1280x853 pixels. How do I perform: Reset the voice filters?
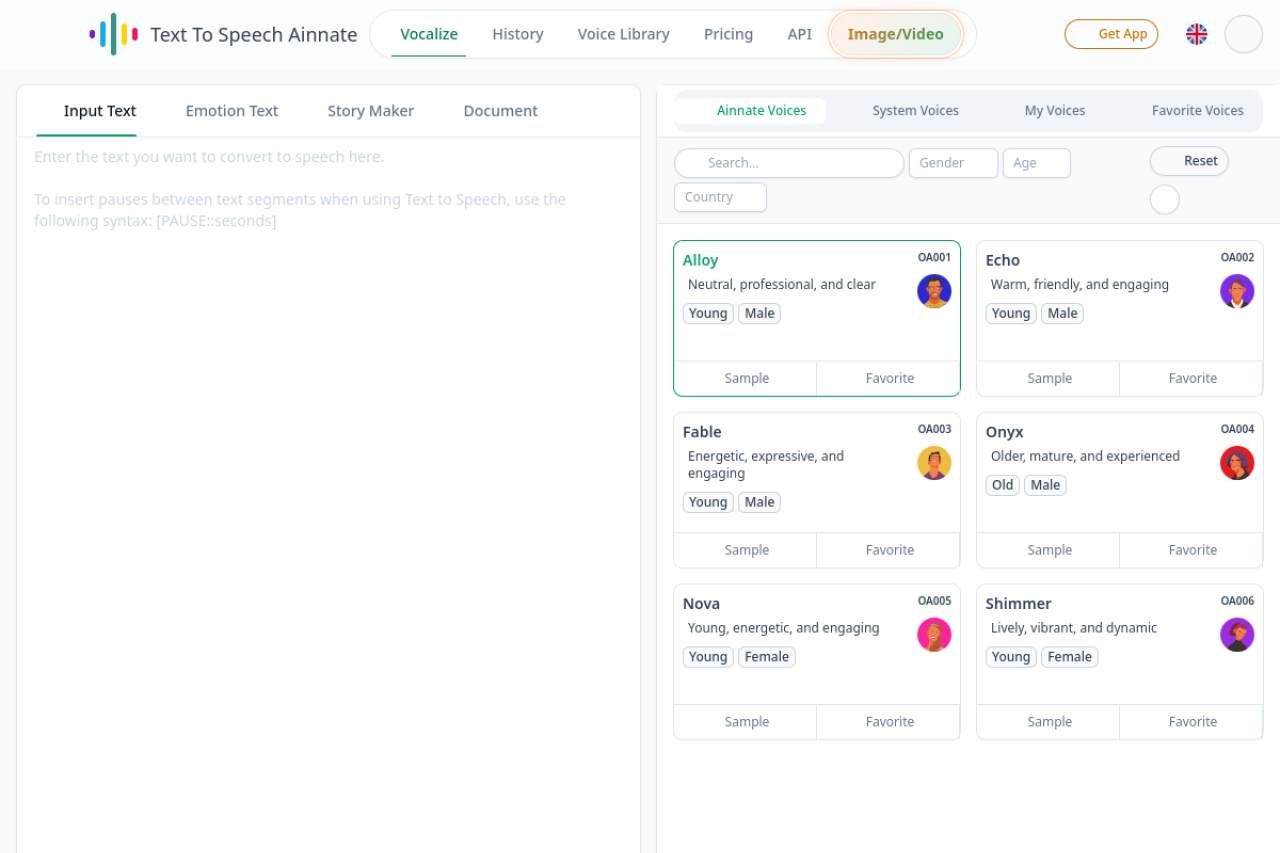click(x=1189, y=161)
